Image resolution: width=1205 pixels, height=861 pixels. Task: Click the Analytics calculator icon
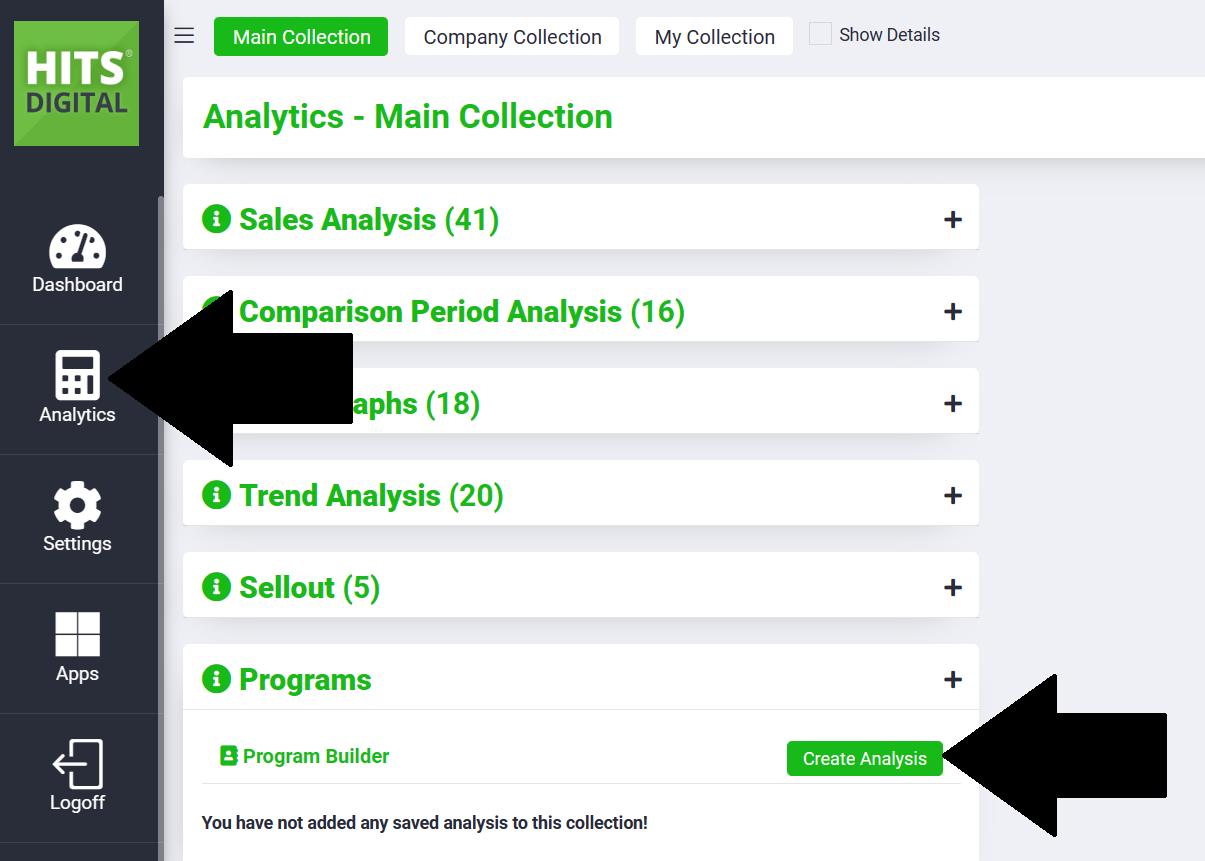pos(77,376)
